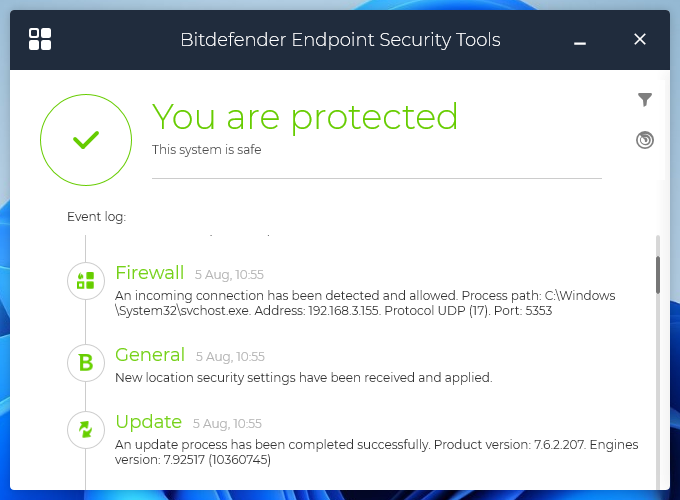Open the modules grid icon in title bar
The image size is (680, 500).
(x=40, y=40)
